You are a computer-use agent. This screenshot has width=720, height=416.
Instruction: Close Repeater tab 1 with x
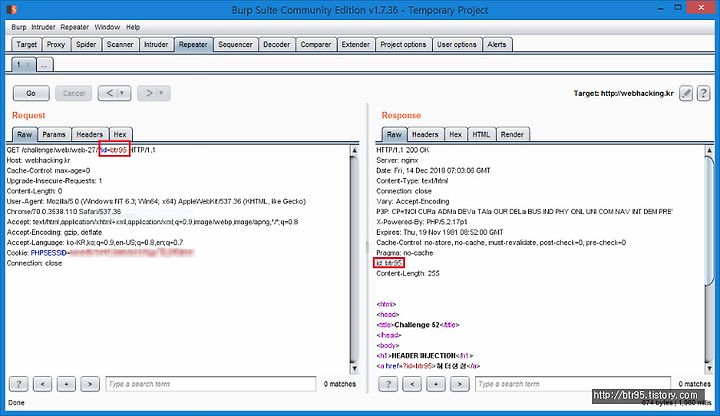(28, 65)
